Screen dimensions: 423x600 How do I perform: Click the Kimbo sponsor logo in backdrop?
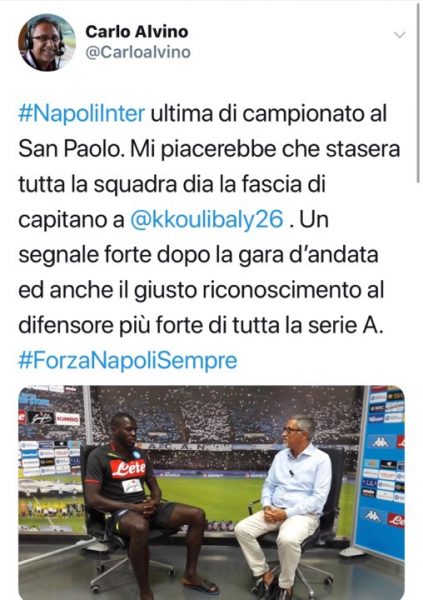[x=67, y=419]
